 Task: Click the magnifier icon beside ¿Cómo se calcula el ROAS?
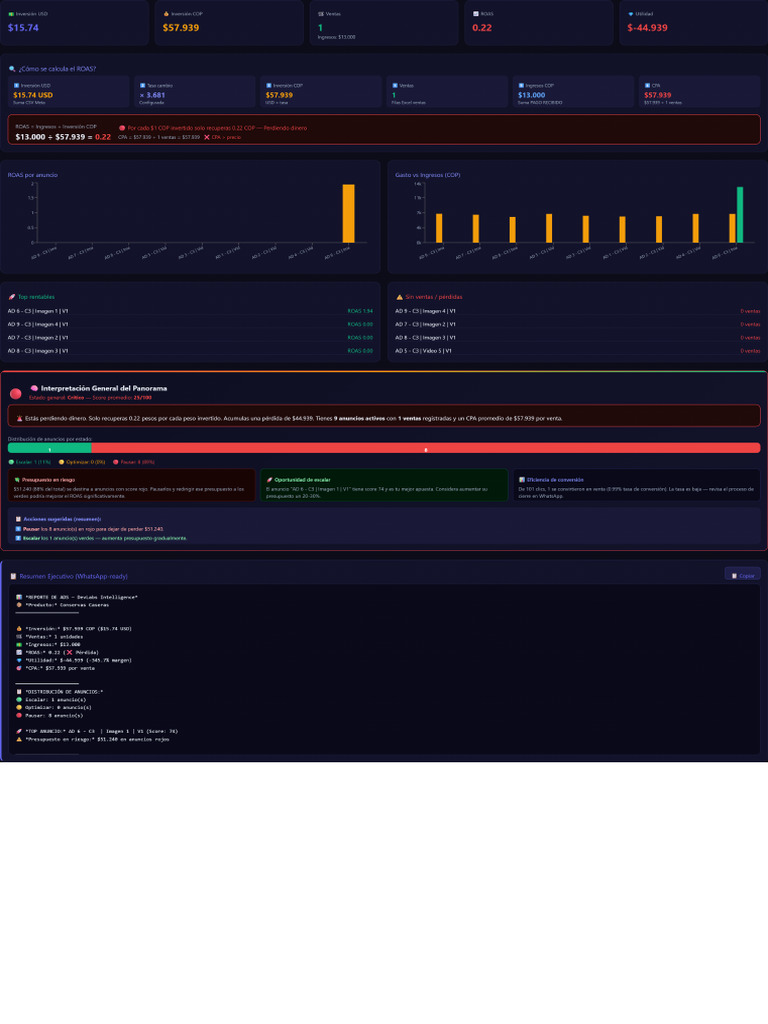(12, 69)
